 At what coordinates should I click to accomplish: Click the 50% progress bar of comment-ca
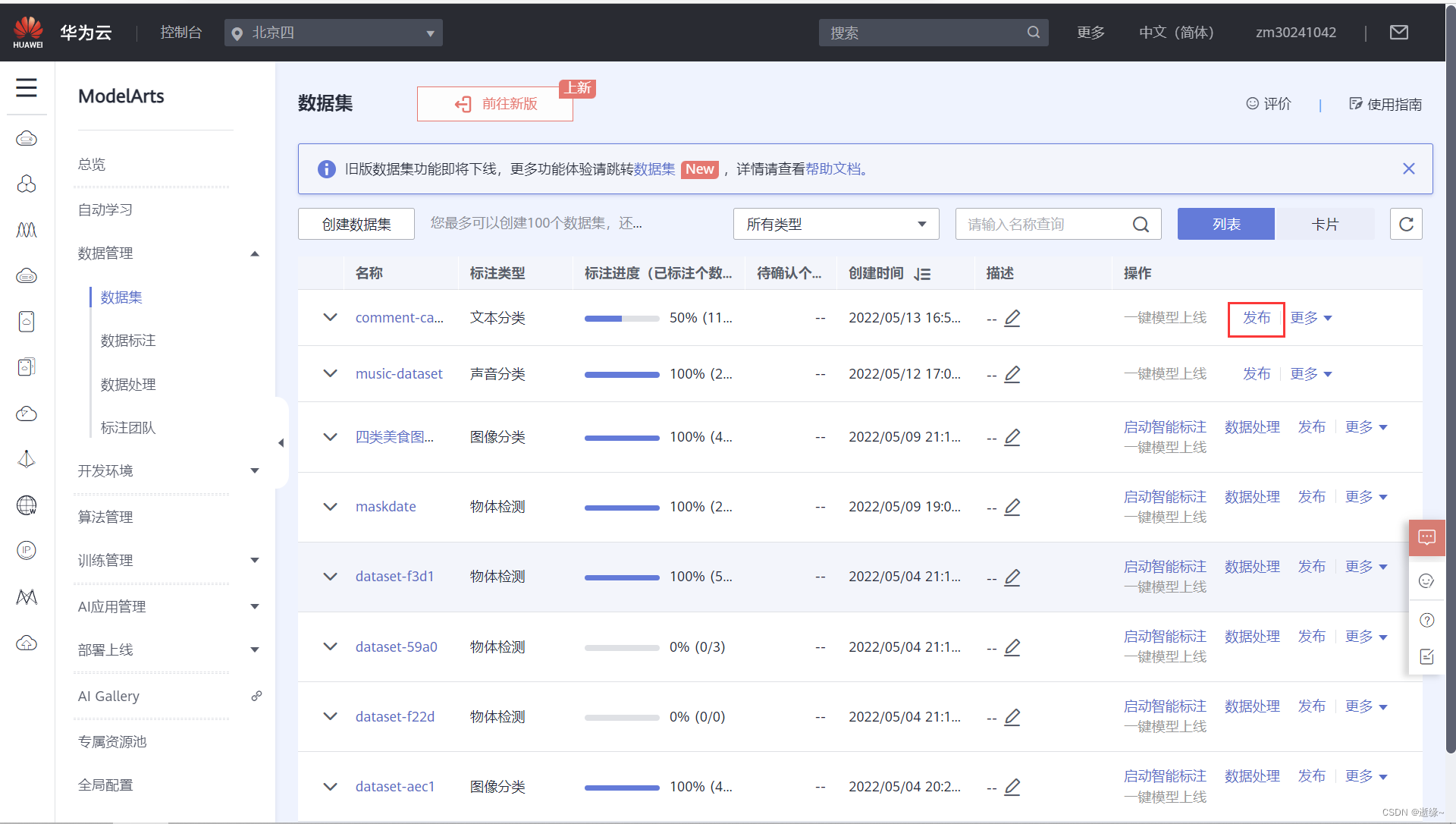click(622, 319)
